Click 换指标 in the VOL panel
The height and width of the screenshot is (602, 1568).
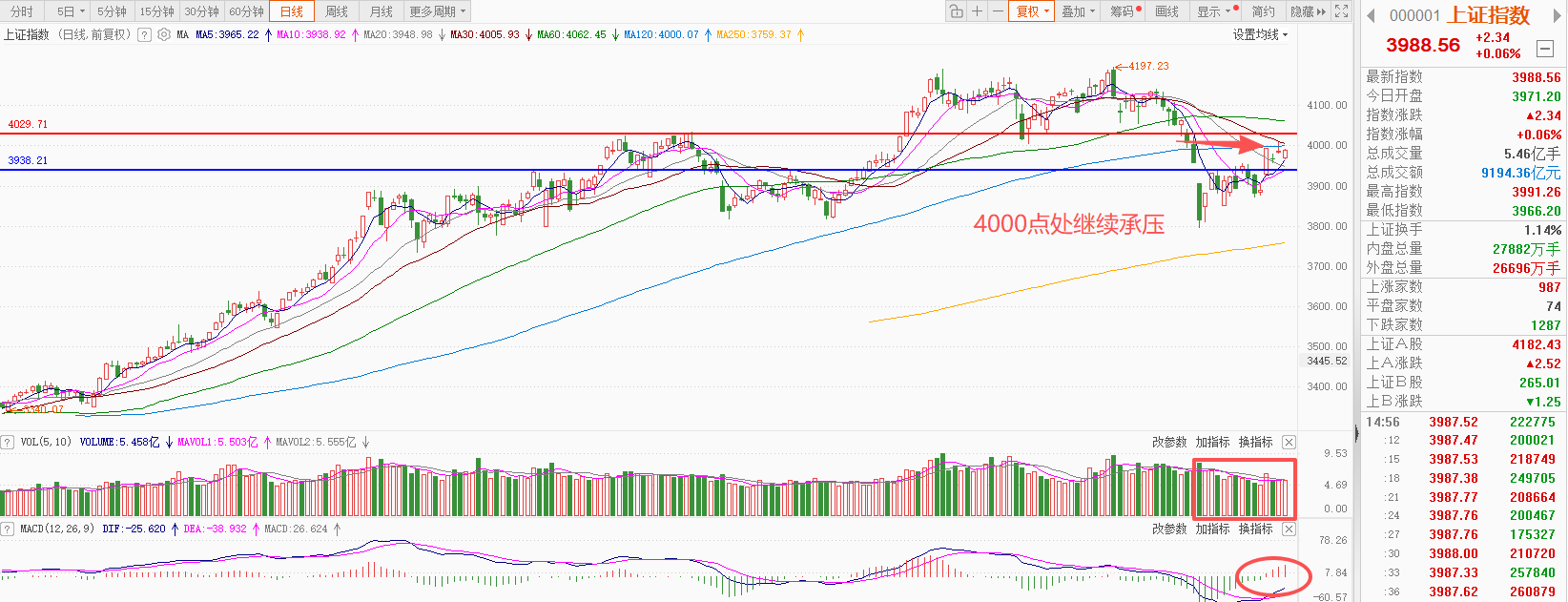coord(1255,442)
